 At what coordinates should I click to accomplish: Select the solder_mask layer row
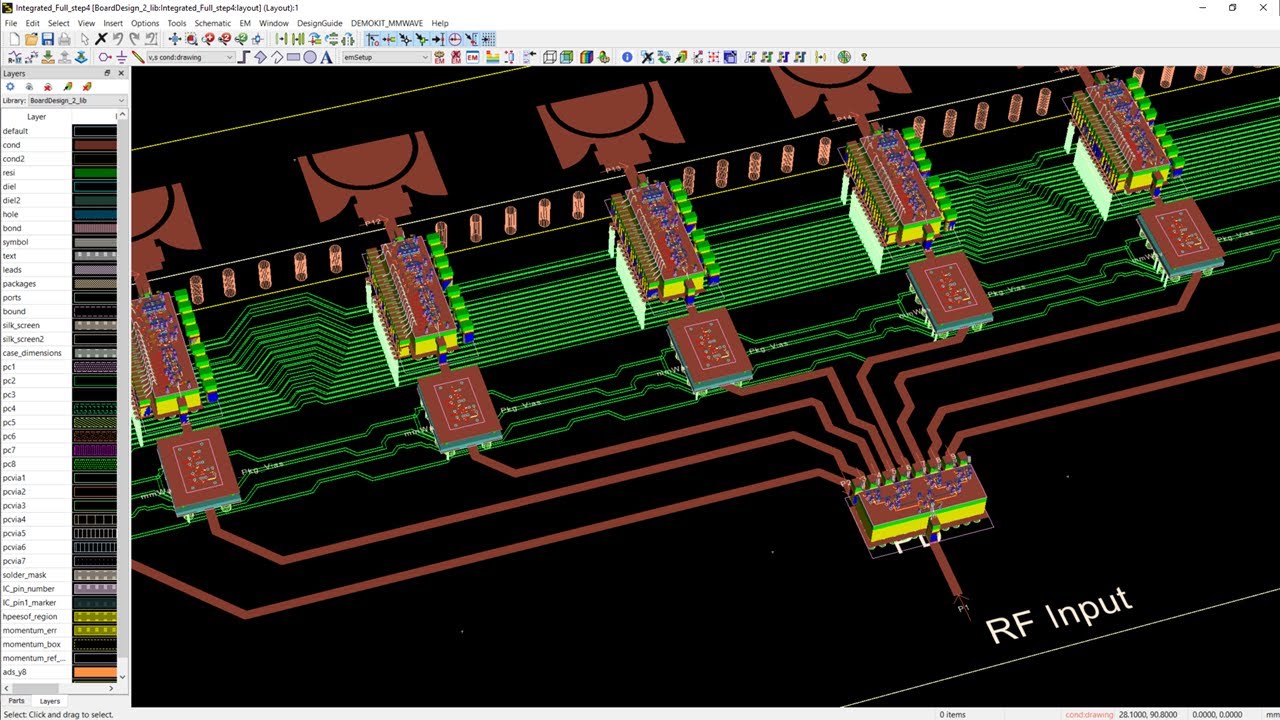point(60,575)
